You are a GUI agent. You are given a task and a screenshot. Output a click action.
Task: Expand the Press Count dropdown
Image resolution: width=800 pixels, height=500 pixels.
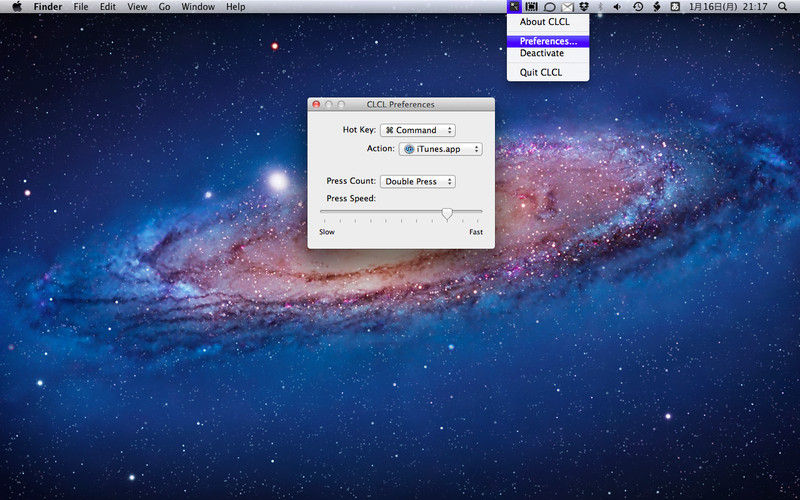[418, 182]
